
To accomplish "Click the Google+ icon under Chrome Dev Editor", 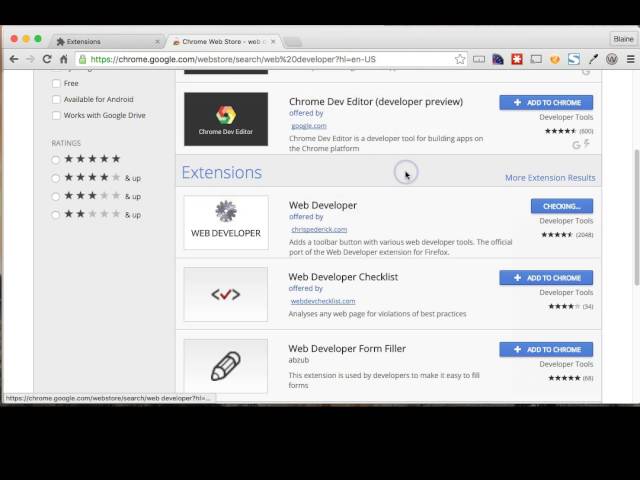I will (x=576, y=145).
